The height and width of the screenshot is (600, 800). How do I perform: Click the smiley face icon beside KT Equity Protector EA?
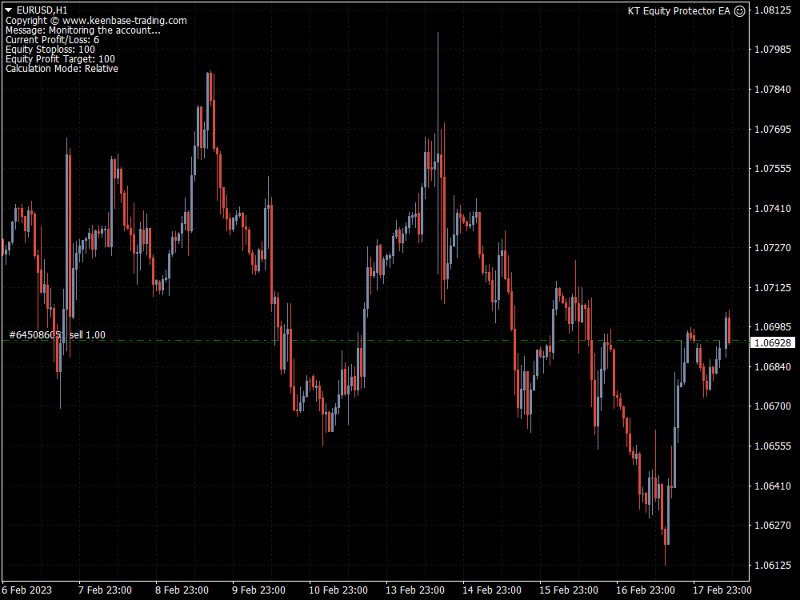coord(739,11)
